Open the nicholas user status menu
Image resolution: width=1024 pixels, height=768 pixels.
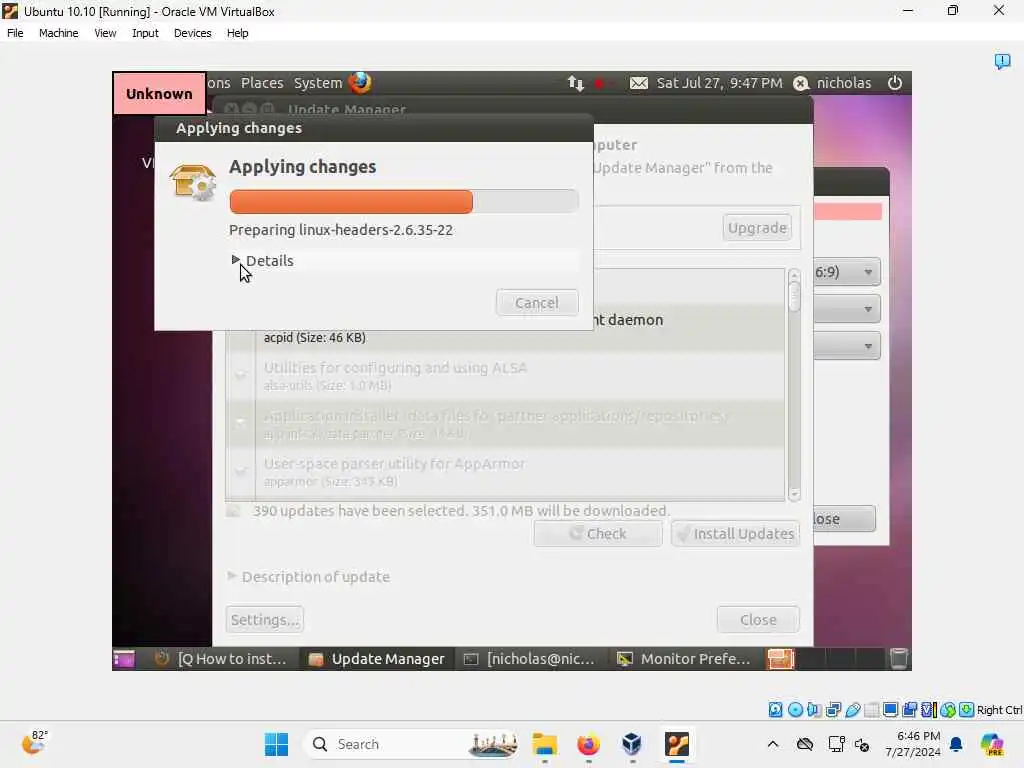(x=833, y=83)
